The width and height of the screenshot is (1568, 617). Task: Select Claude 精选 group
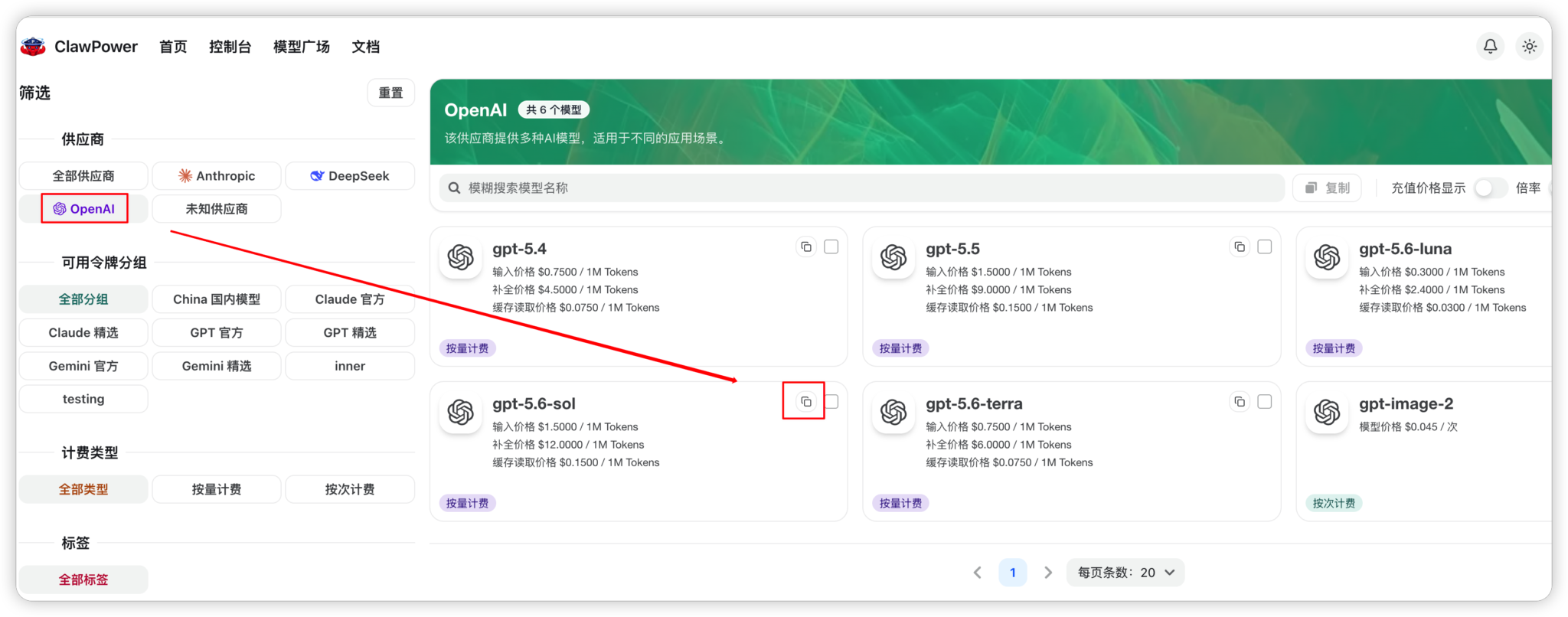click(83, 333)
